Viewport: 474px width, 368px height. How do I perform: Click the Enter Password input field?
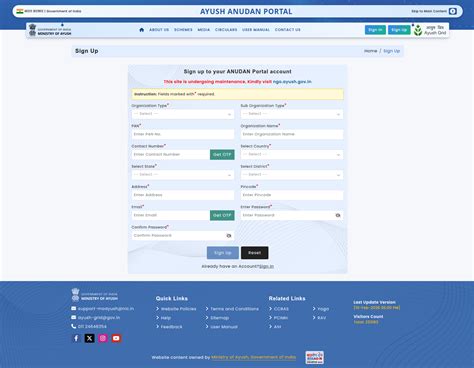pos(292,215)
